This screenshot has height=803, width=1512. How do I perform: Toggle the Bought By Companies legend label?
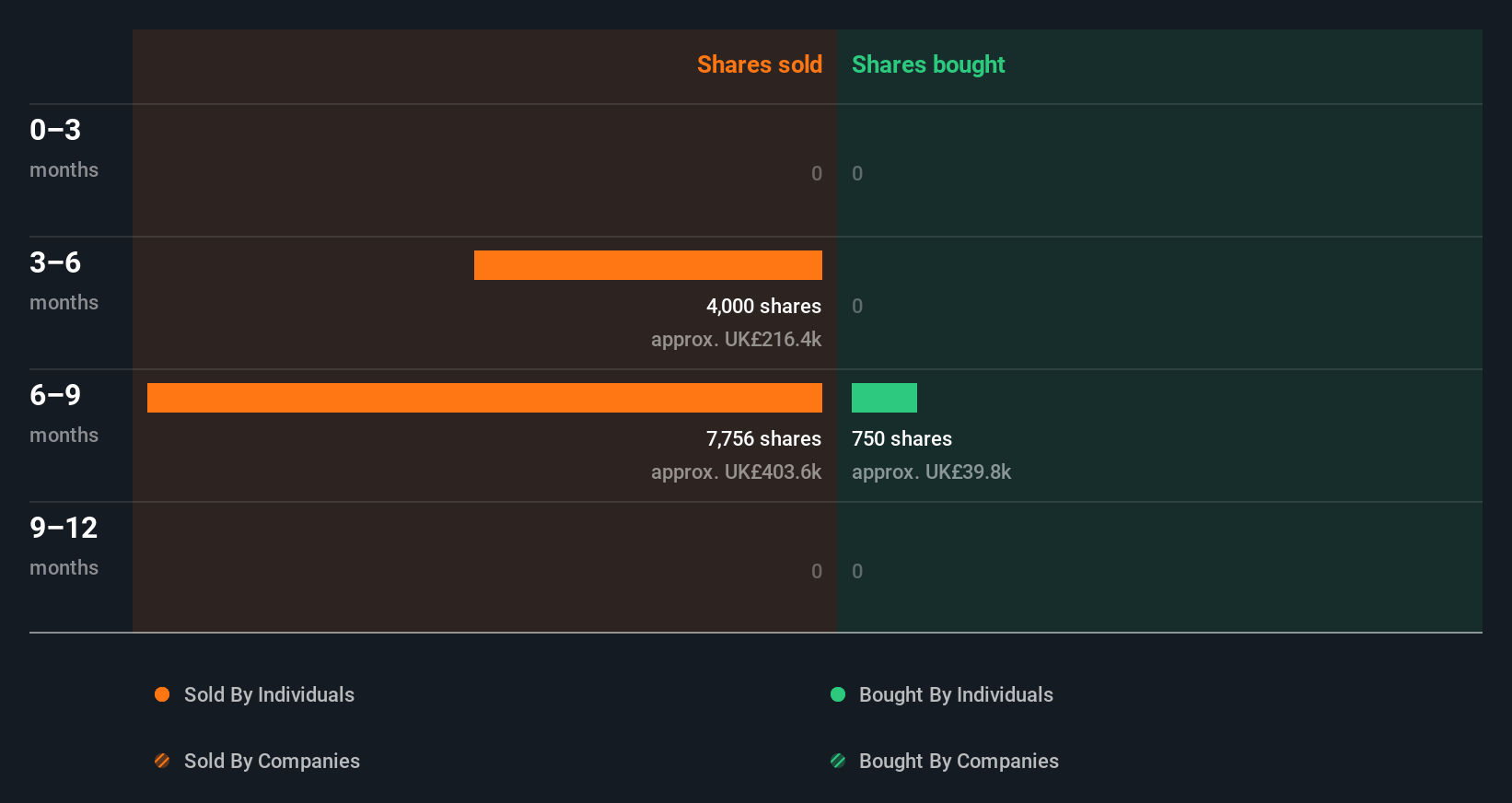tap(959, 761)
